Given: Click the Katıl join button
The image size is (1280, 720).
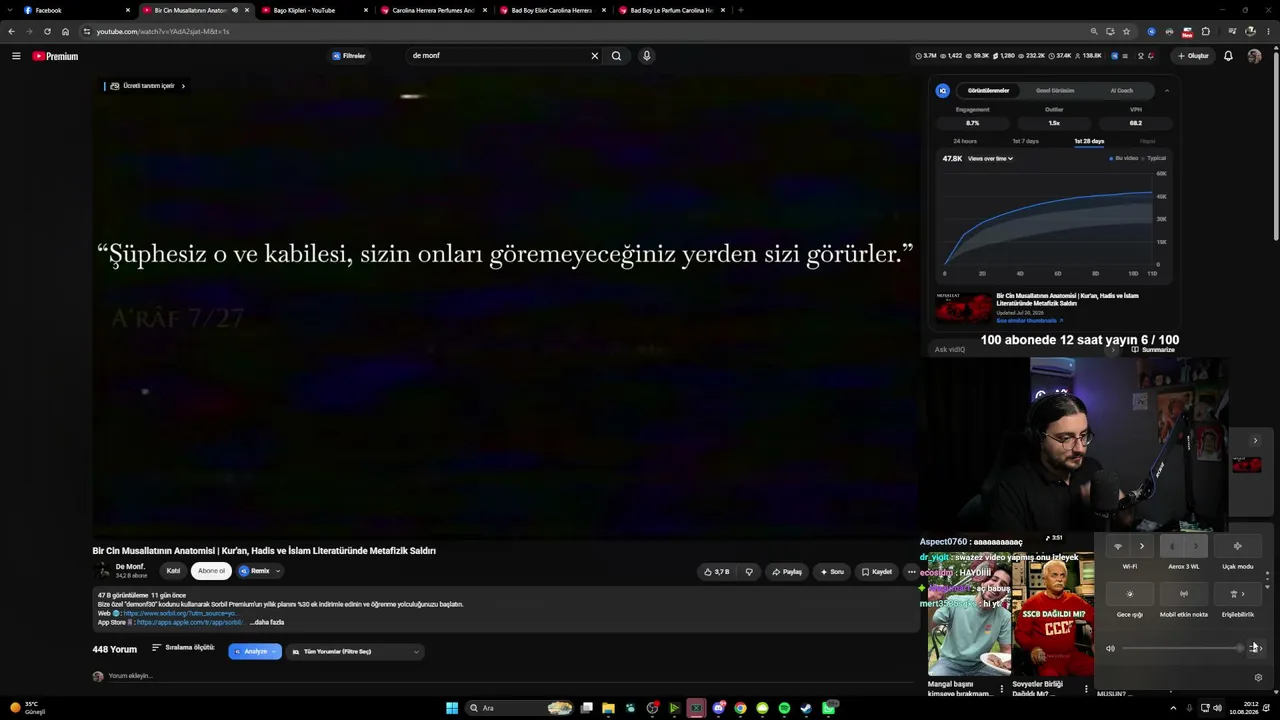Looking at the screenshot, I should [x=173, y=571].
